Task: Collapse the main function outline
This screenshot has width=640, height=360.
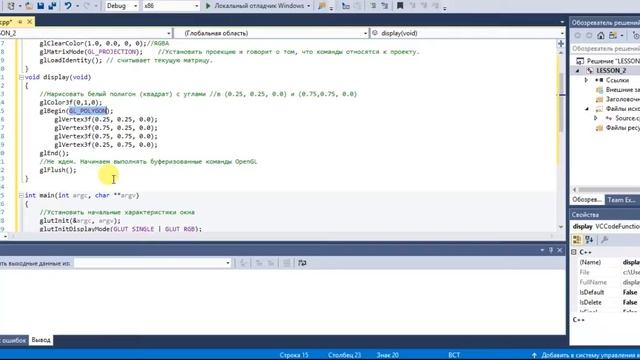Action: 21,196
